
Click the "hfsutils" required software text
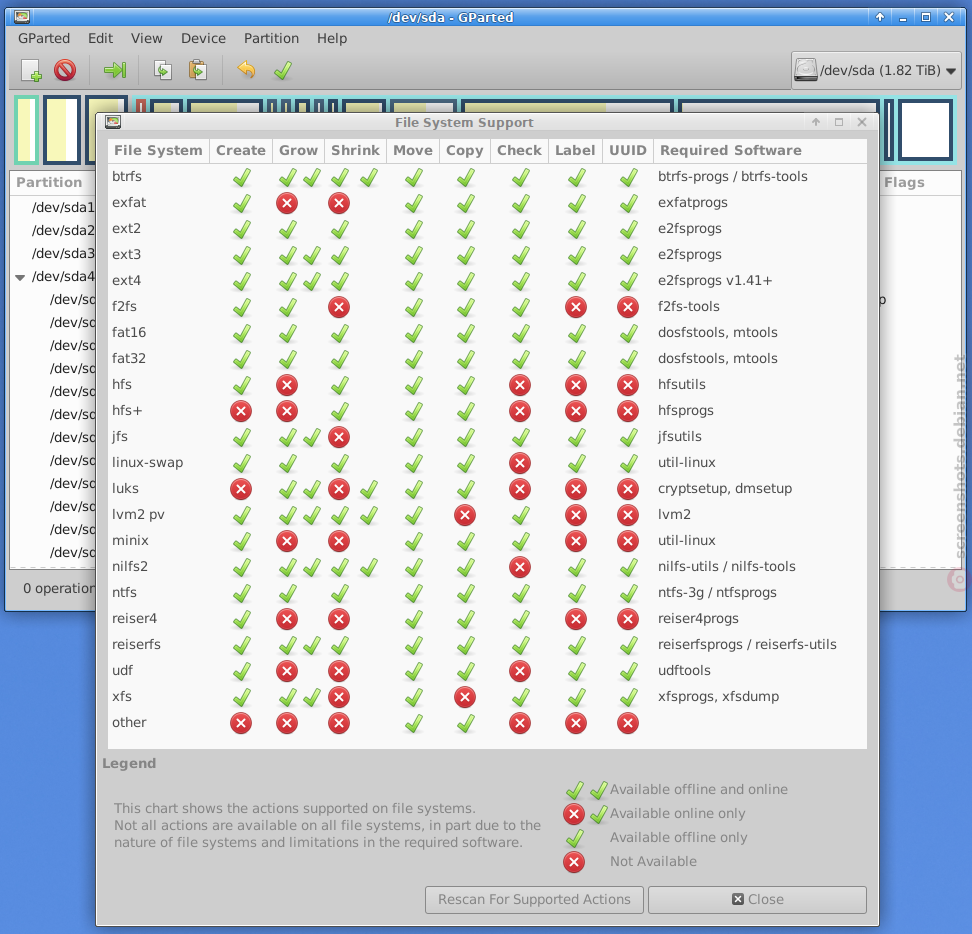pyautogui.click(x=682, y=385)
